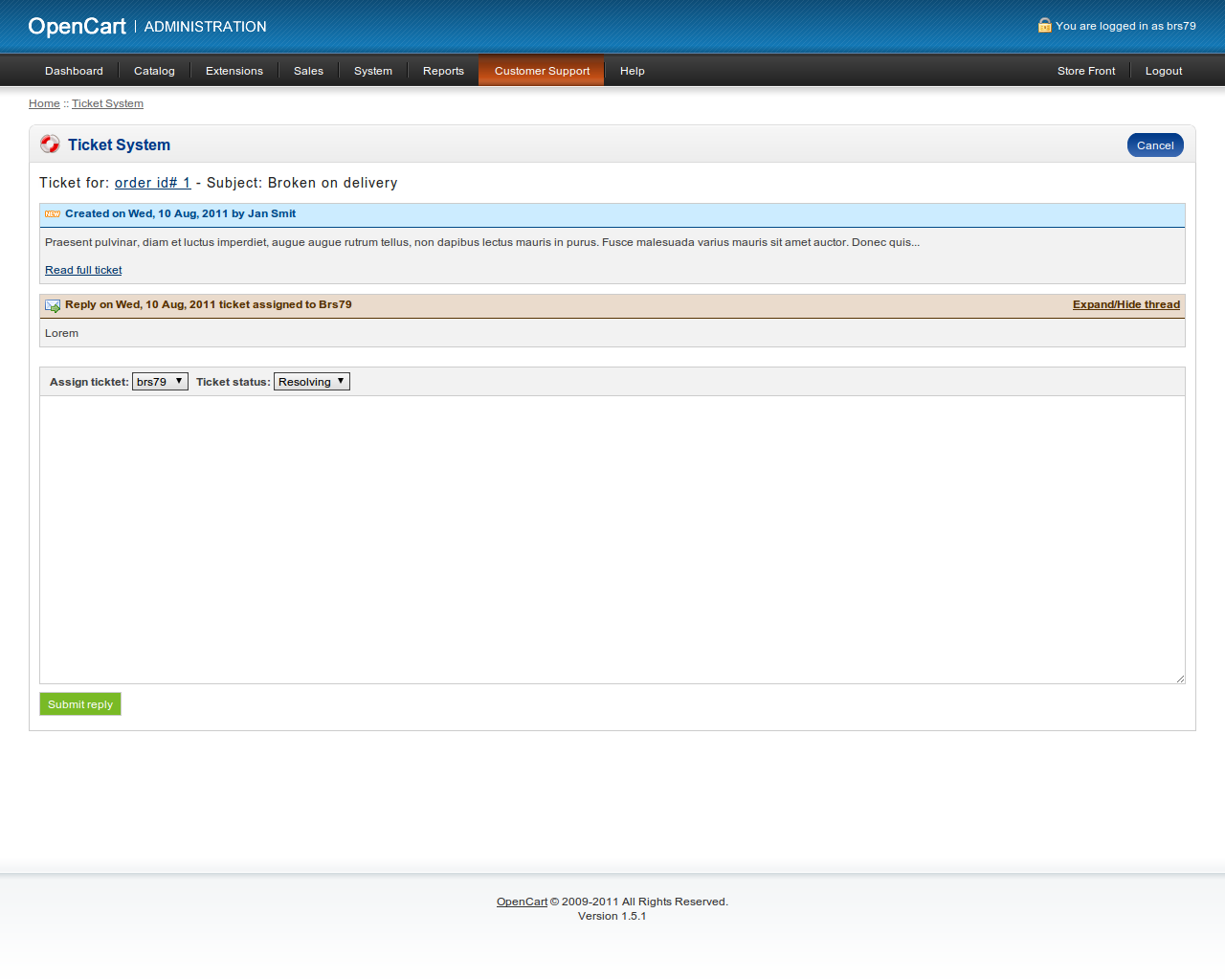1225x980 pixels.
Task: Open the order id# 1 link
Action: click(x=152, y=183)
